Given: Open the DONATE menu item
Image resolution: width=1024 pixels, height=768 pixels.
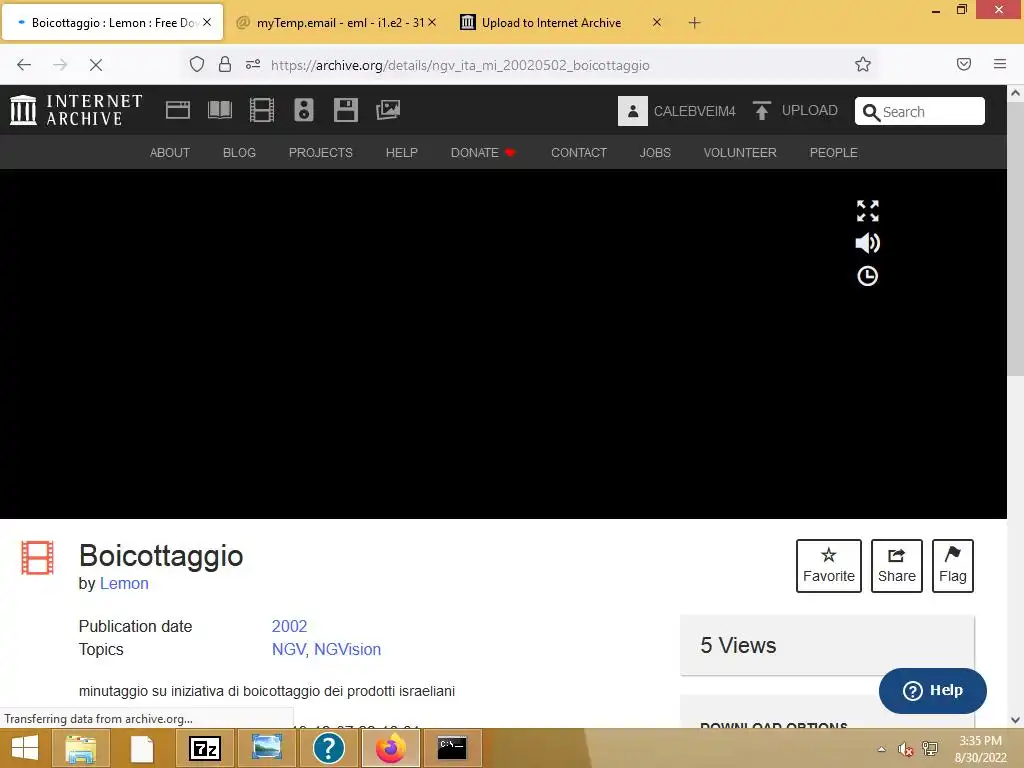Looking at the screenshot, I should (x=483, y=153).
